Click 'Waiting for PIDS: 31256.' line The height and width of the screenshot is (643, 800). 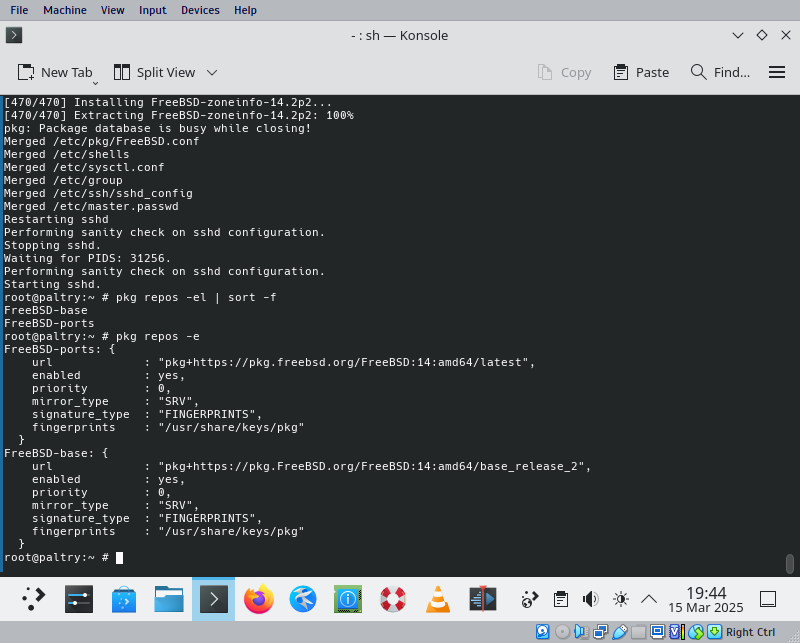coord(87,258)
